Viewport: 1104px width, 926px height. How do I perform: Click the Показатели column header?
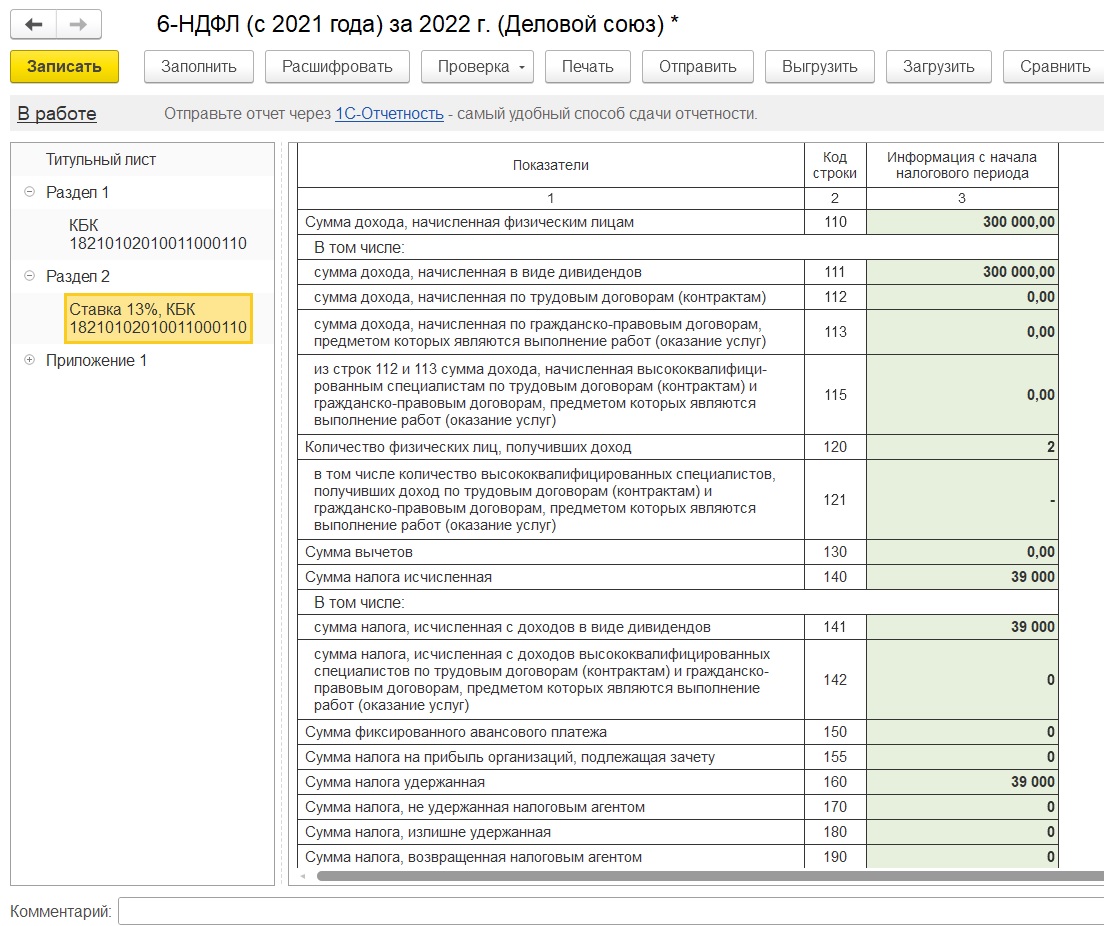click(551, 165)
